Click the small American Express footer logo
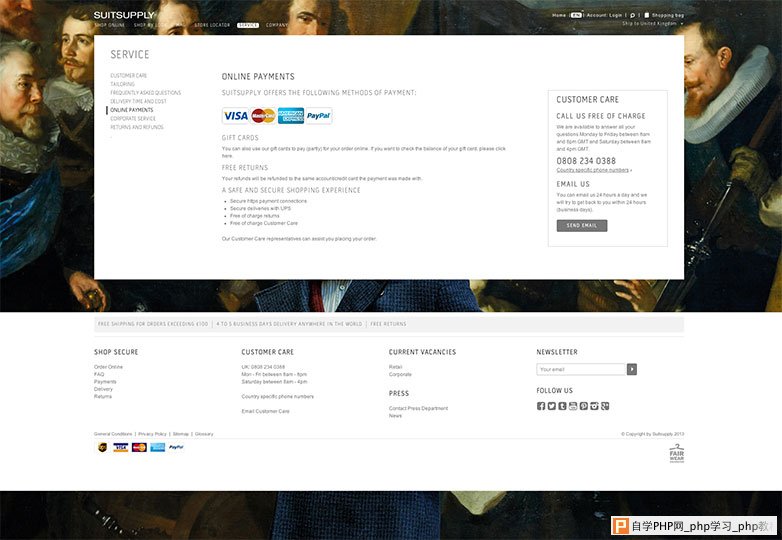Screen dimensions: 782x540 point(158,447)
